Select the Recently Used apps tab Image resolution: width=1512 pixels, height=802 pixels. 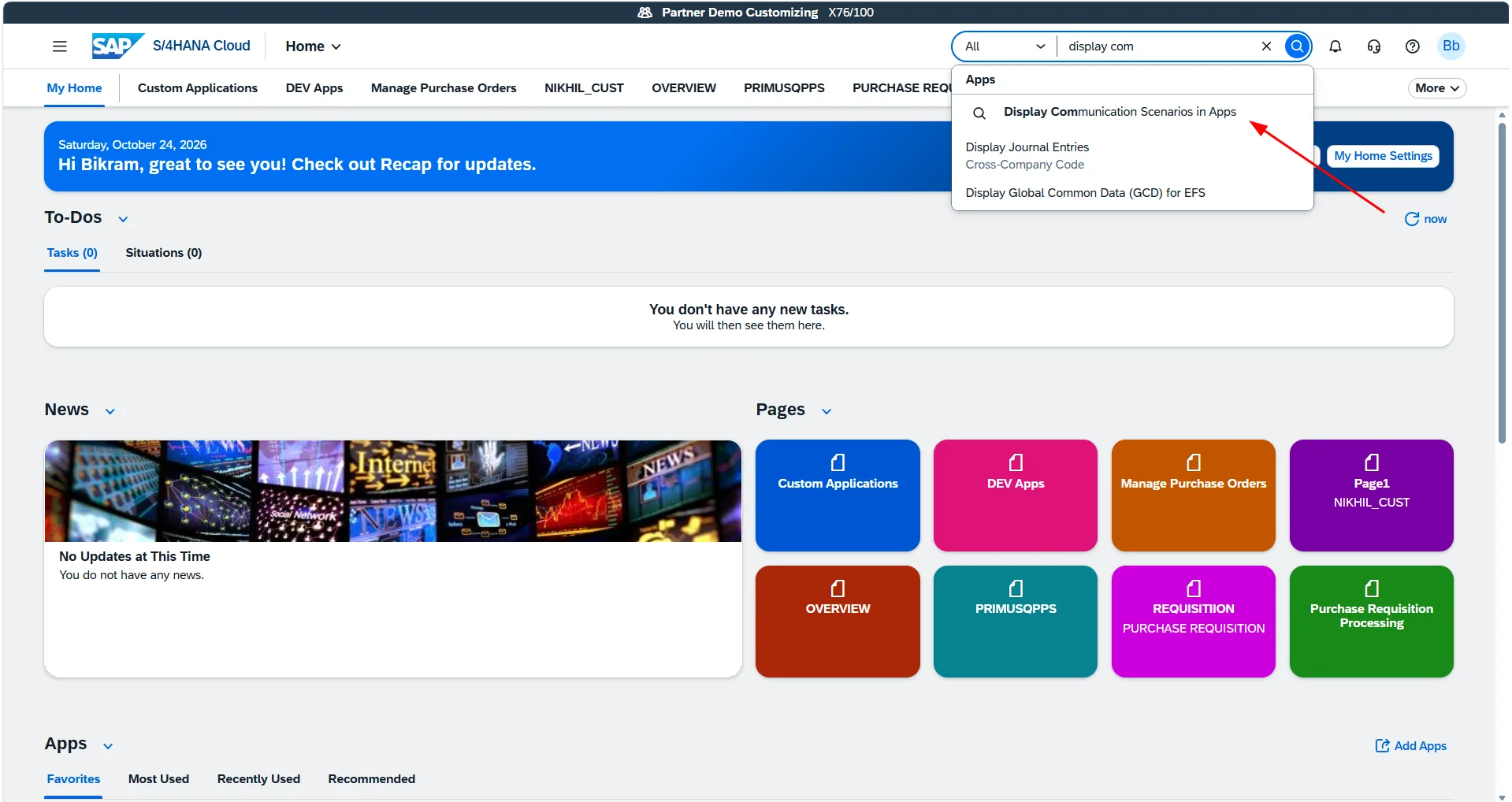tap(258, 779)
